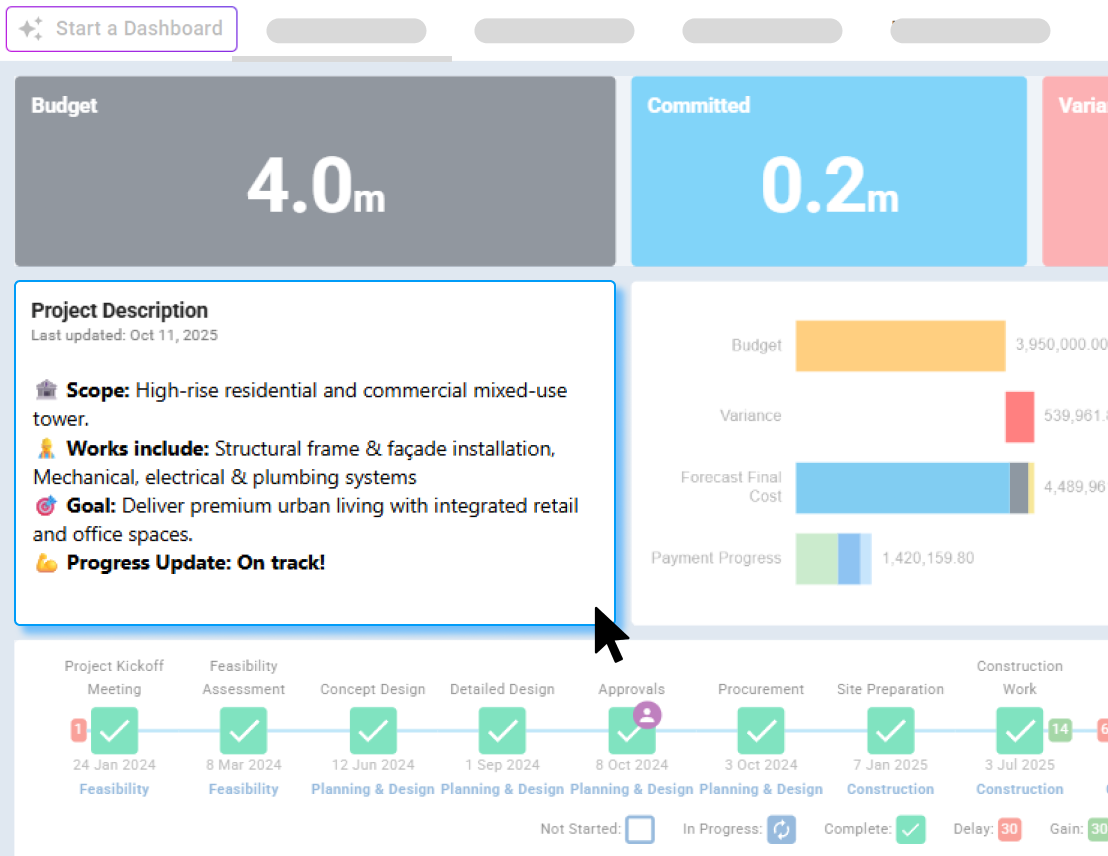The image size is (1108, 856).
Task: Click the Construction Work milestone checkmark
Action: 1019,731
